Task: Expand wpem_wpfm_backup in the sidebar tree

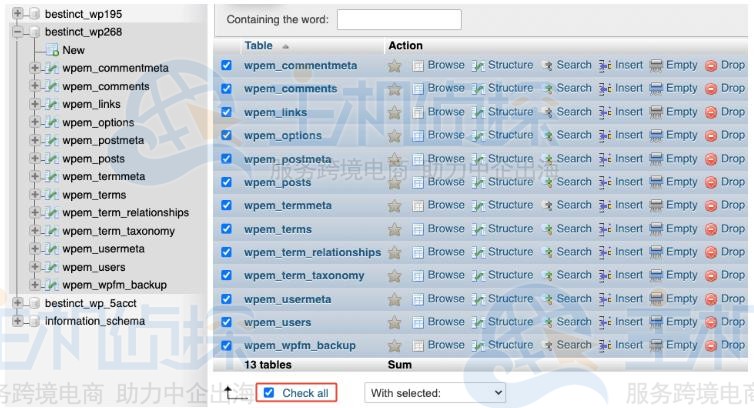Action: 35,285
